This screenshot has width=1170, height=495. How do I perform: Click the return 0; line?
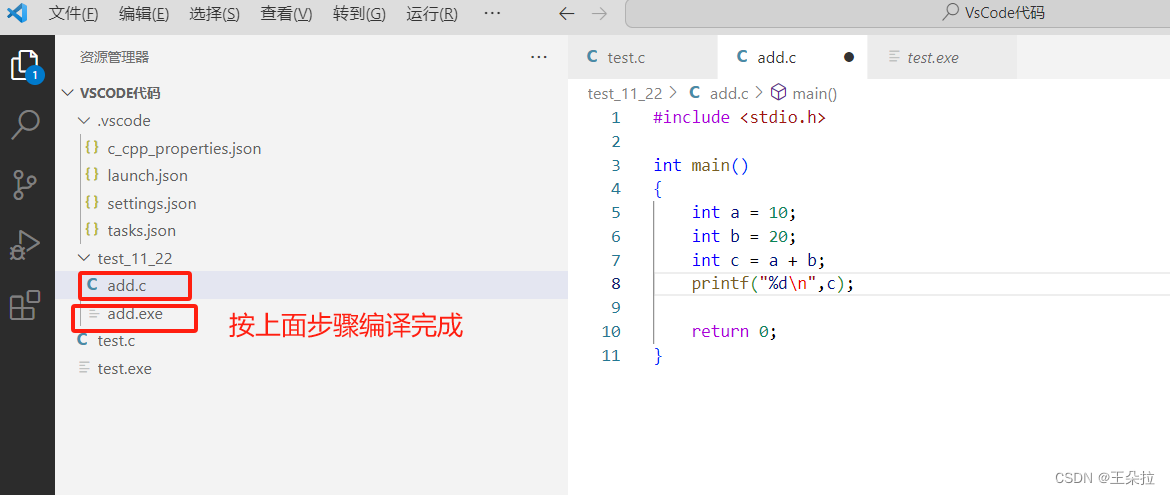734,331
